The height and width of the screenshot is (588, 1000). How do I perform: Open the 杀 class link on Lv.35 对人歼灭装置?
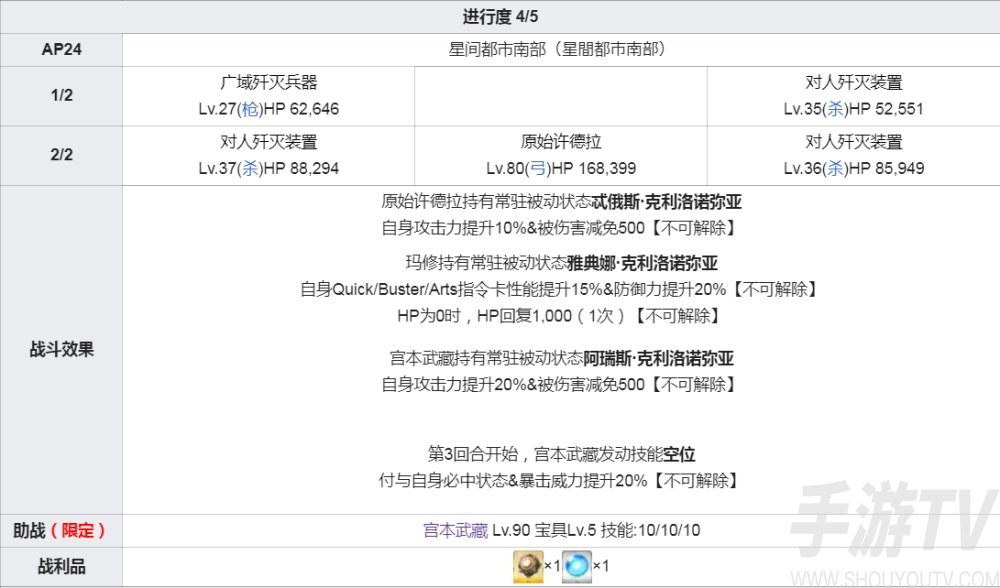click(x=835, y=109)
